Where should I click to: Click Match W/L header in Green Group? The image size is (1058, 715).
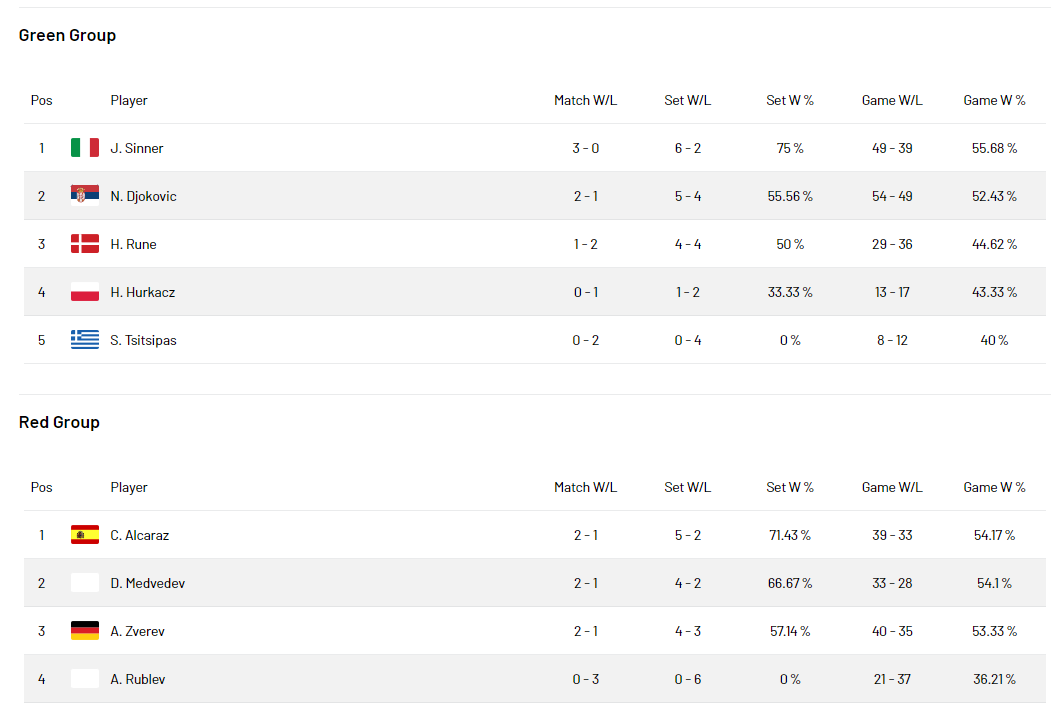(x=586, y=101)
